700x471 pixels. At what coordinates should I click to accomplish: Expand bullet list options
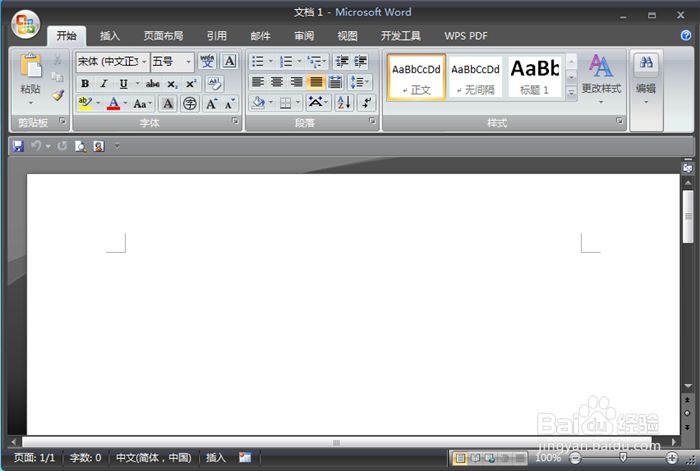(271, 61)
